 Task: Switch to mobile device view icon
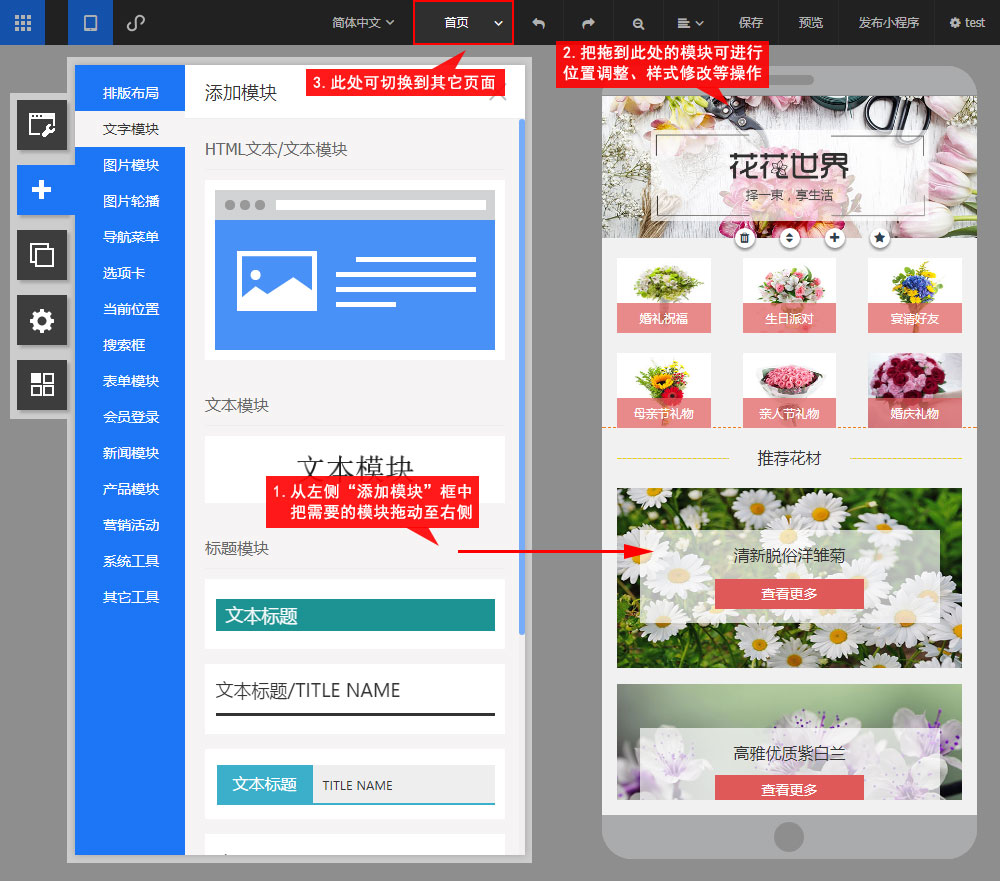[x=90, y=22]
